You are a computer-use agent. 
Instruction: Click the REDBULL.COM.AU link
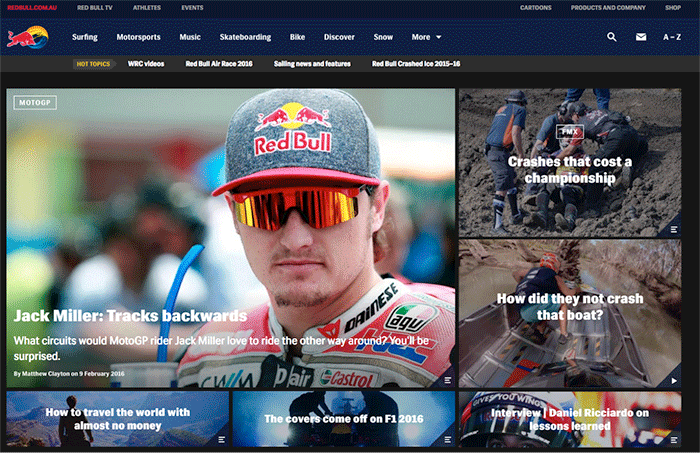pos(32,8)
